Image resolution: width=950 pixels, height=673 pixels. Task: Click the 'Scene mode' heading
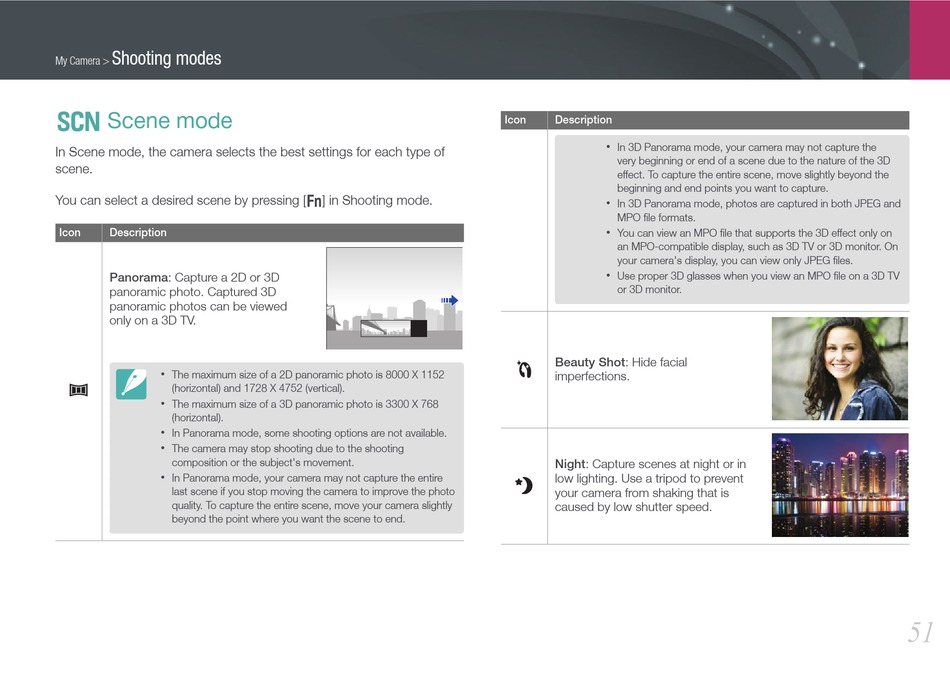170,121
